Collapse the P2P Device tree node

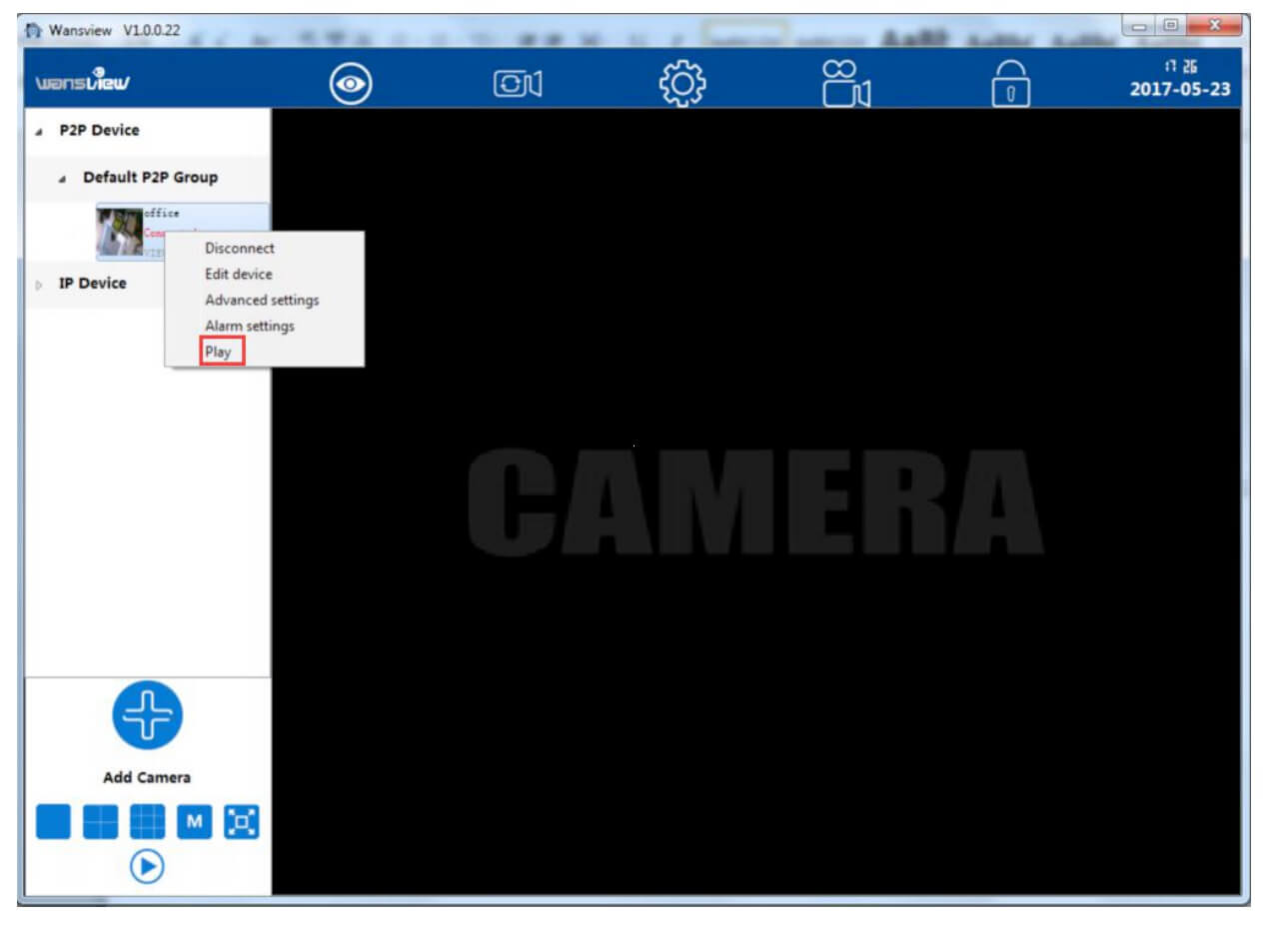click(39, 132)
